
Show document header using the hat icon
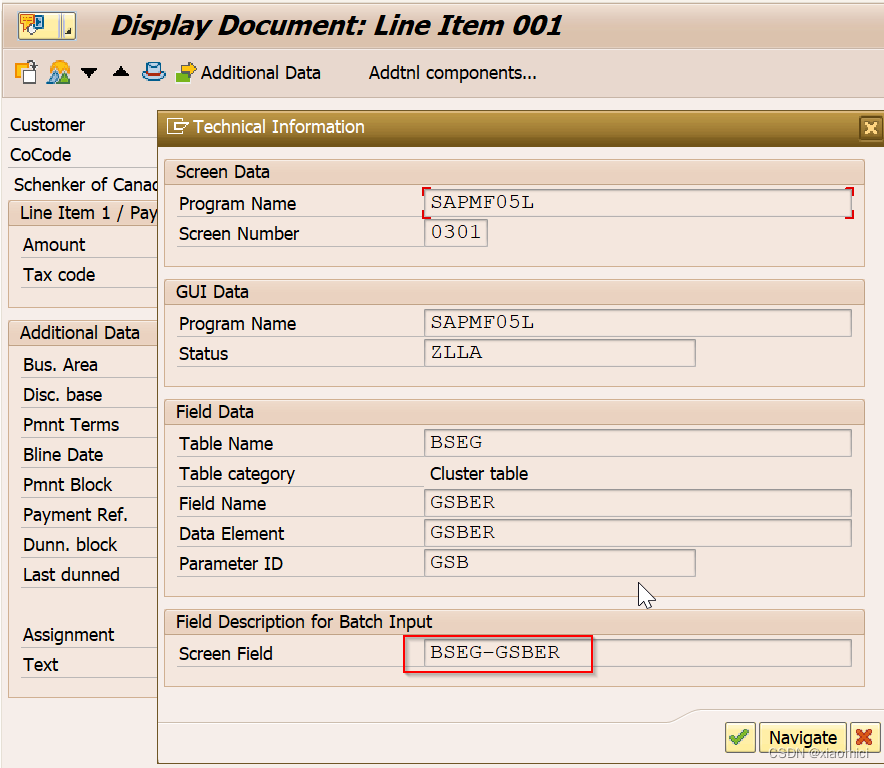153,72
